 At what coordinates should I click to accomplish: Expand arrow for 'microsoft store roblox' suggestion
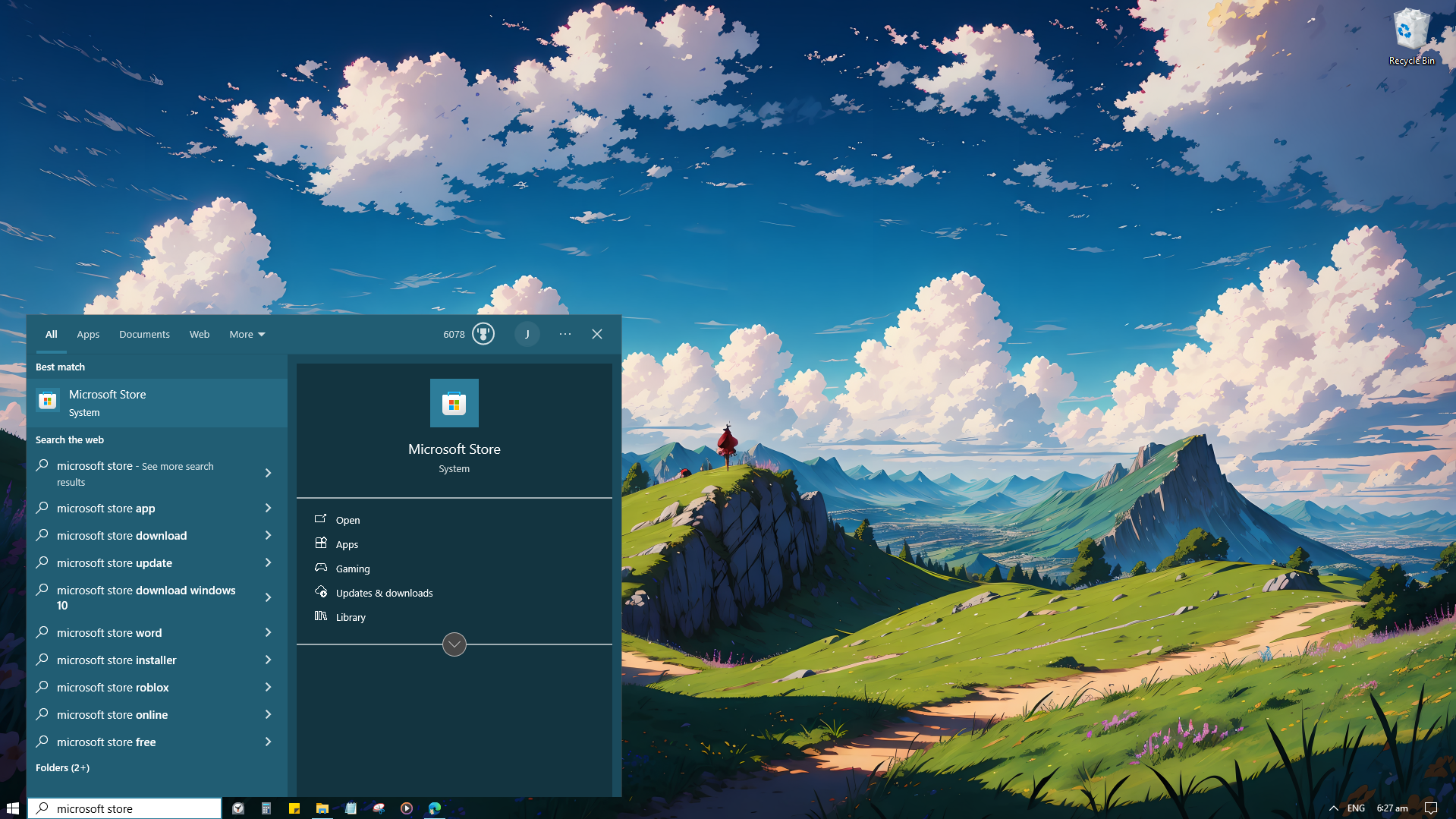268,687
